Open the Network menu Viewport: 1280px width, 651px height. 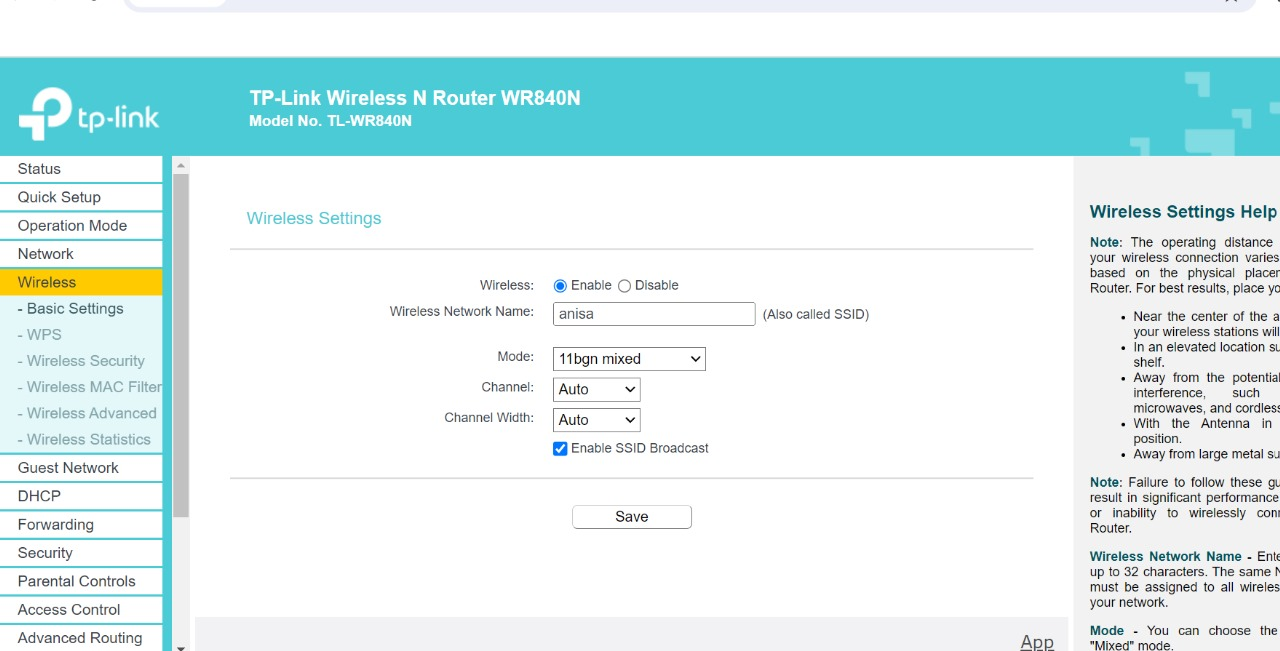pyautogui.click(x=81, y=254)
